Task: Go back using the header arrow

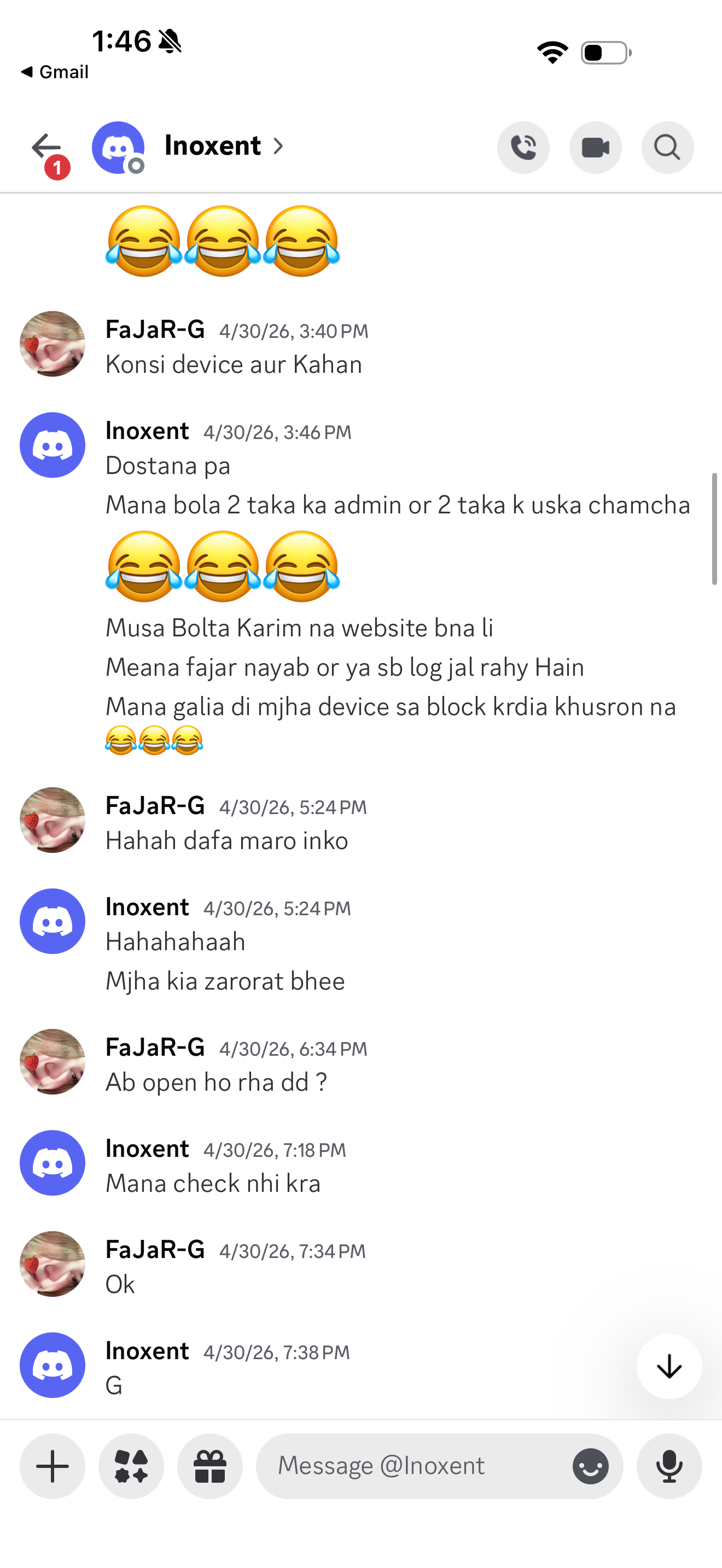Action: point(46,147)
